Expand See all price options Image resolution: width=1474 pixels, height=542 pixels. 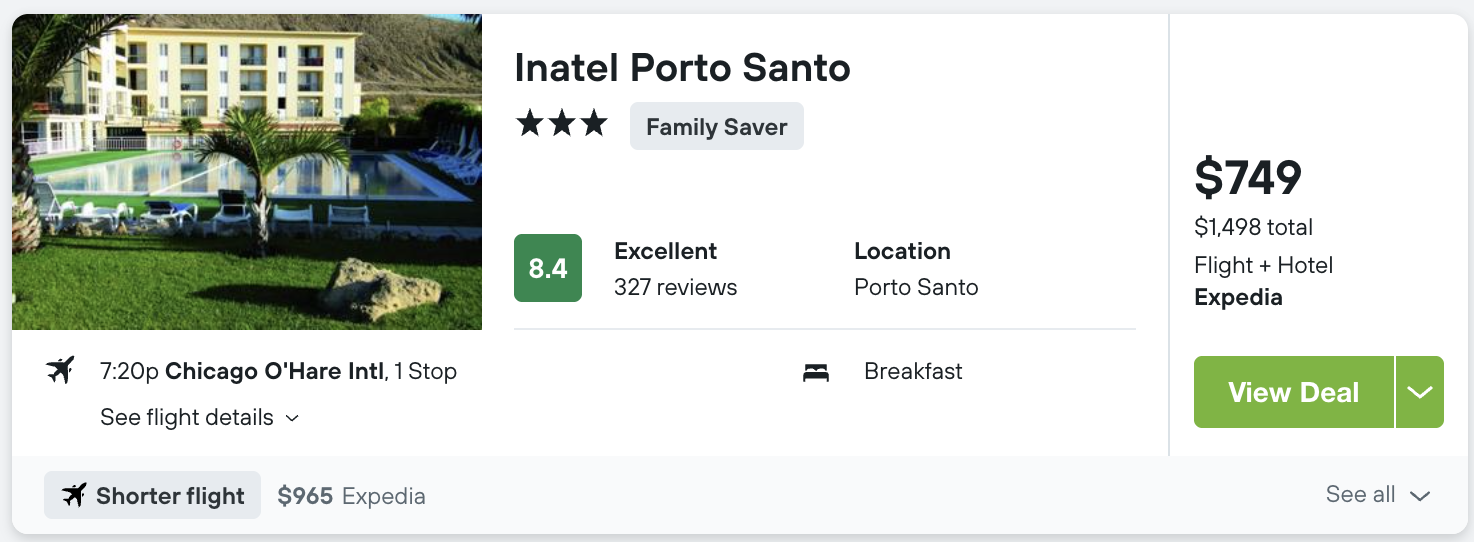point(1378,495)
